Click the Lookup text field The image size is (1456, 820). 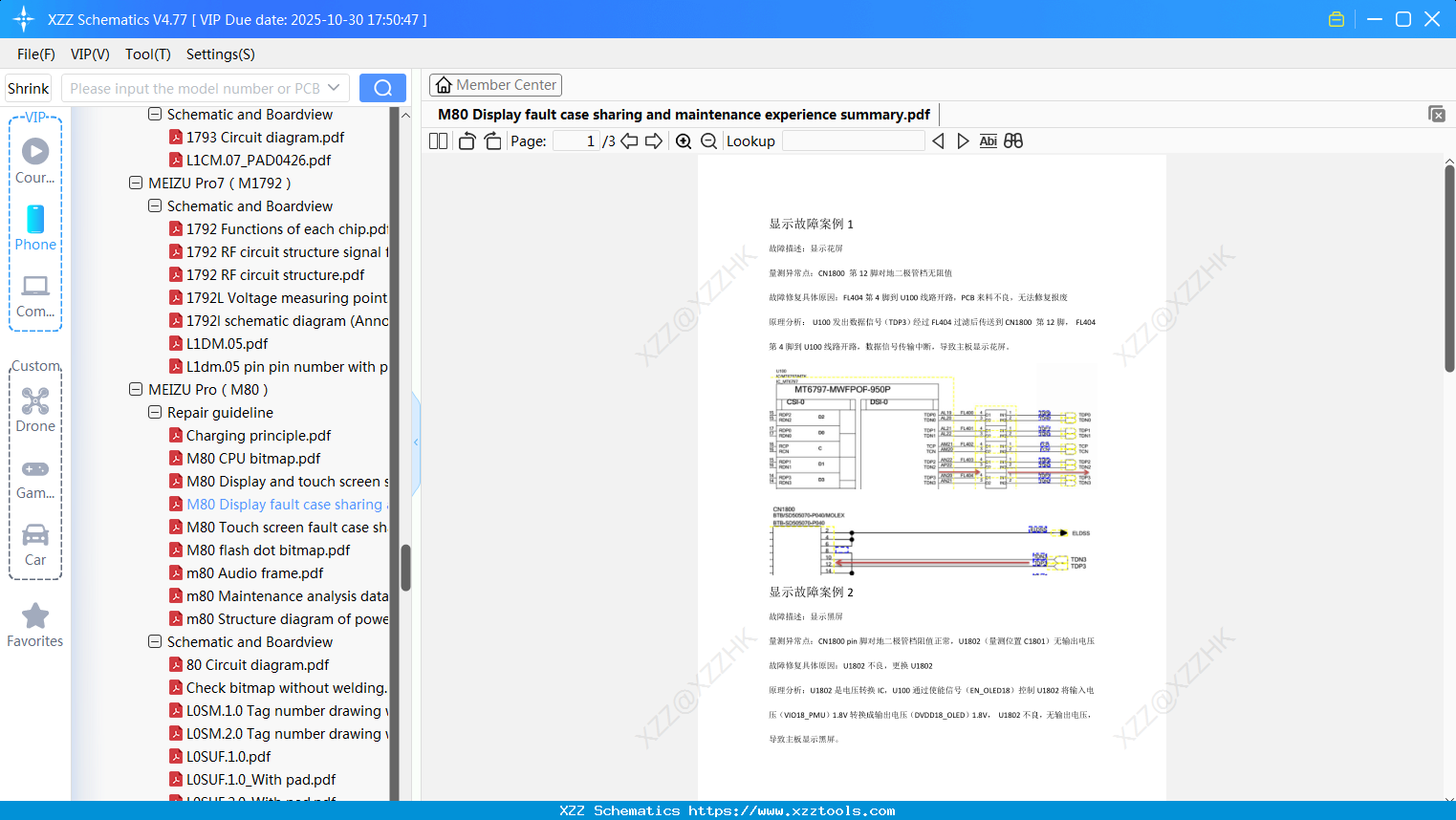coord(854,141)
